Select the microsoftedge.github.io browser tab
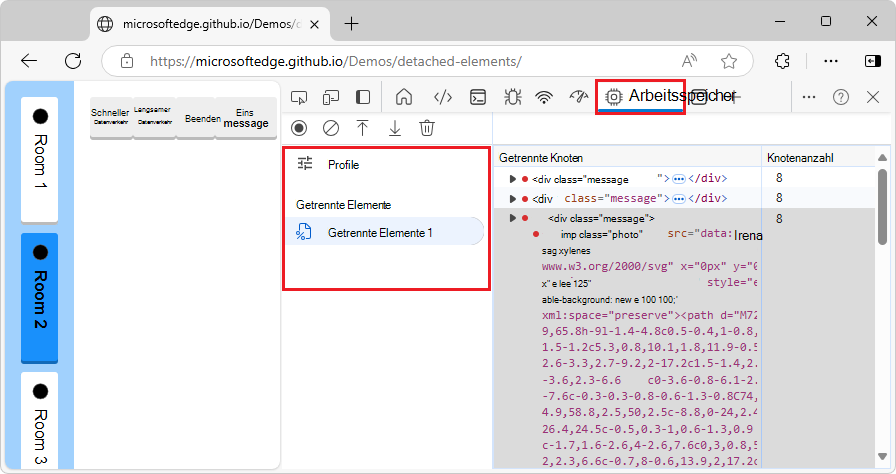The height and width of the screenshot is (474, 896). 210,24
